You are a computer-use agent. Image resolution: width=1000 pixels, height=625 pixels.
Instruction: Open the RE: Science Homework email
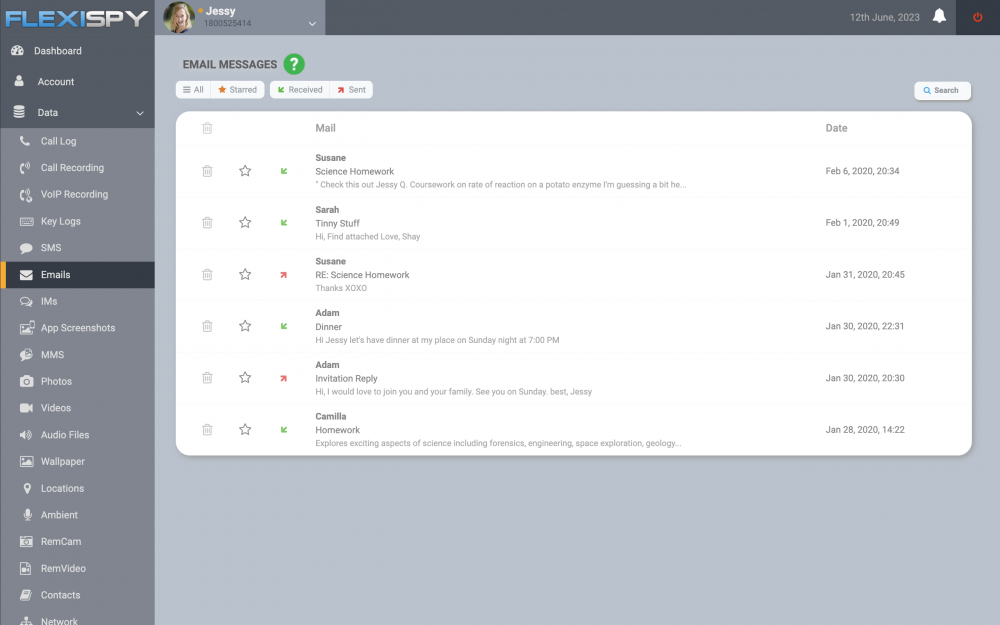click(362, 275)
